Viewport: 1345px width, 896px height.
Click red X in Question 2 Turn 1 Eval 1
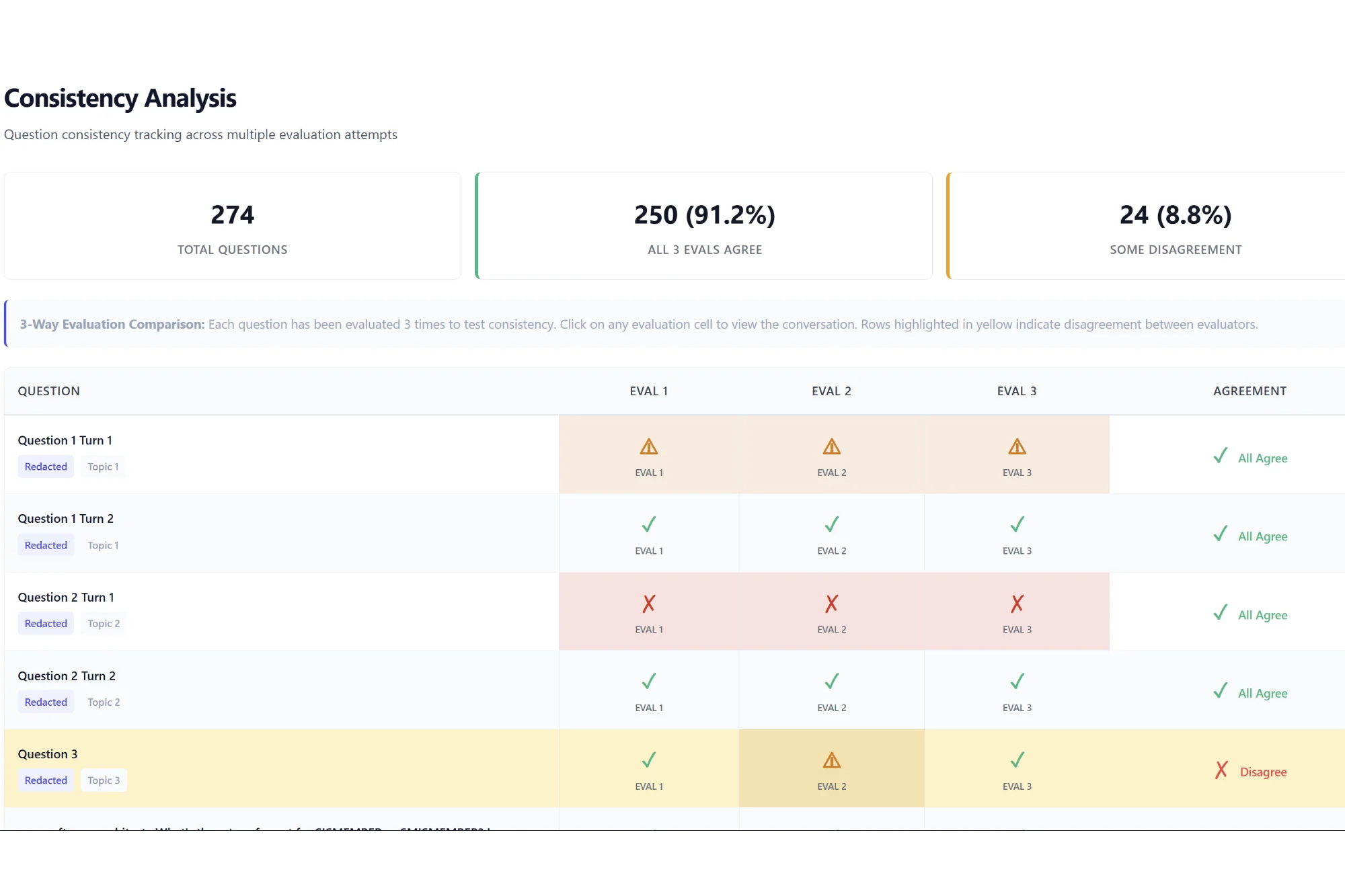point(648,604)
